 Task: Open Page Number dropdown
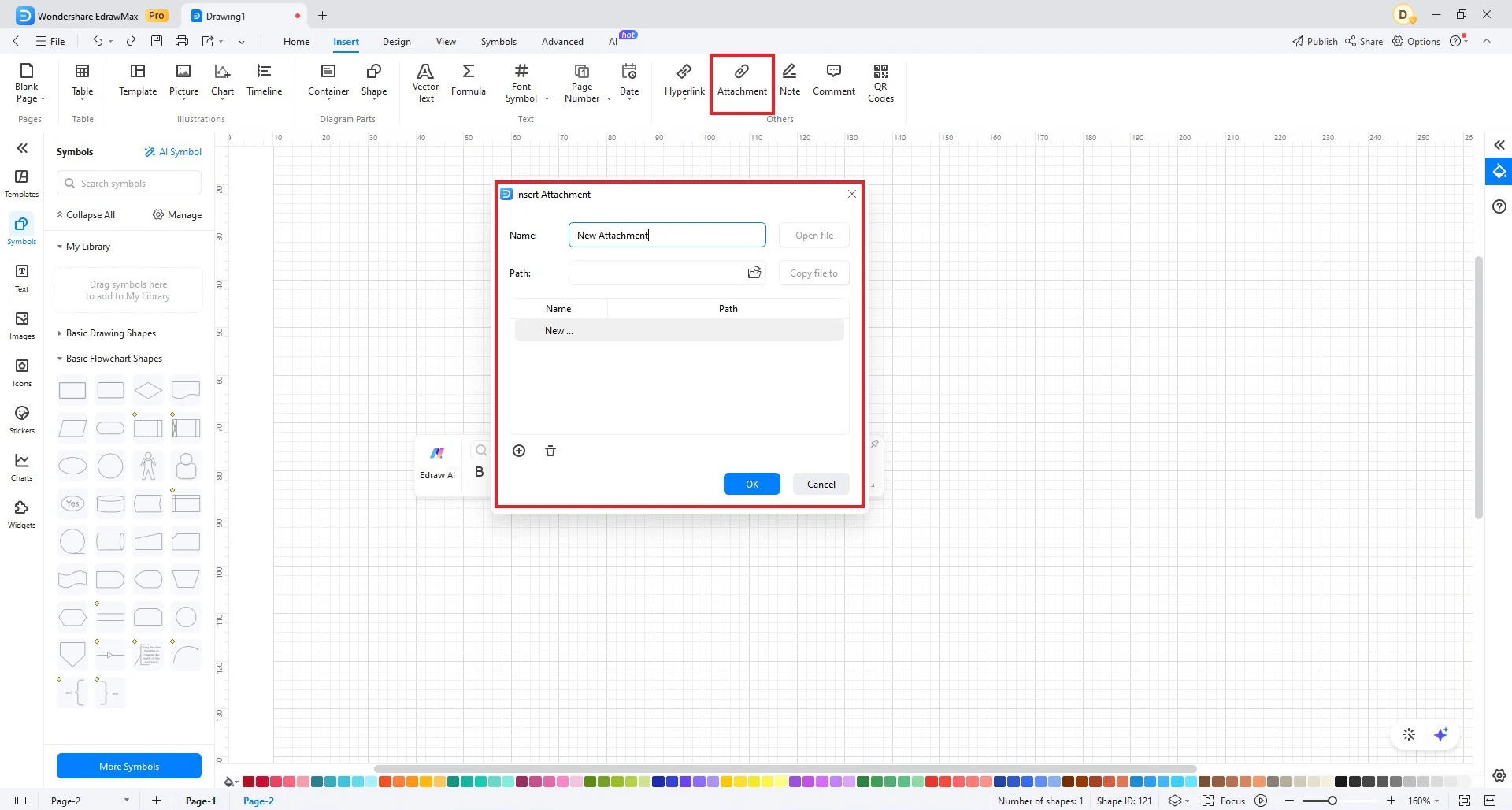click(x=609, y=99)
